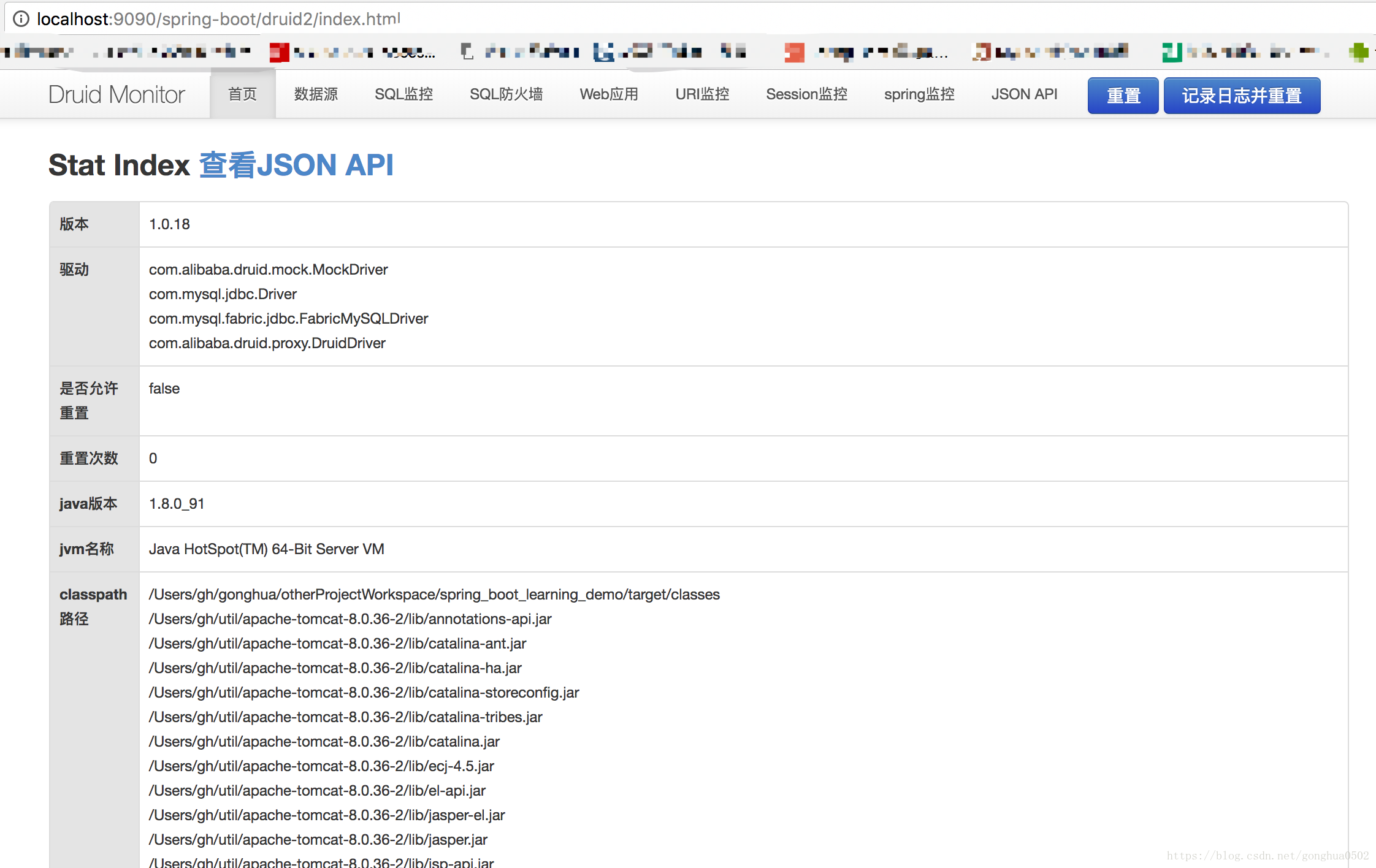The image size is (1376, 868).
Task: Select com.mysql.jdbc.Driver text
Action: pyautogui.click(x=223, y=294)
